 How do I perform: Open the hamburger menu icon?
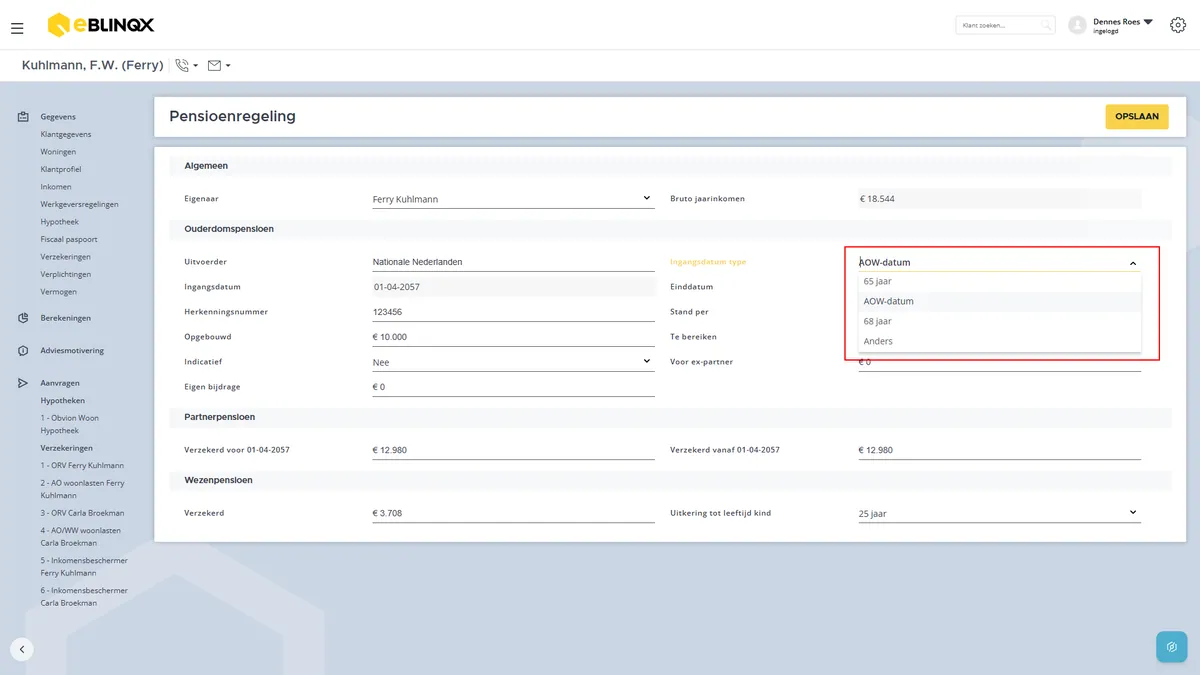(17, 28)
